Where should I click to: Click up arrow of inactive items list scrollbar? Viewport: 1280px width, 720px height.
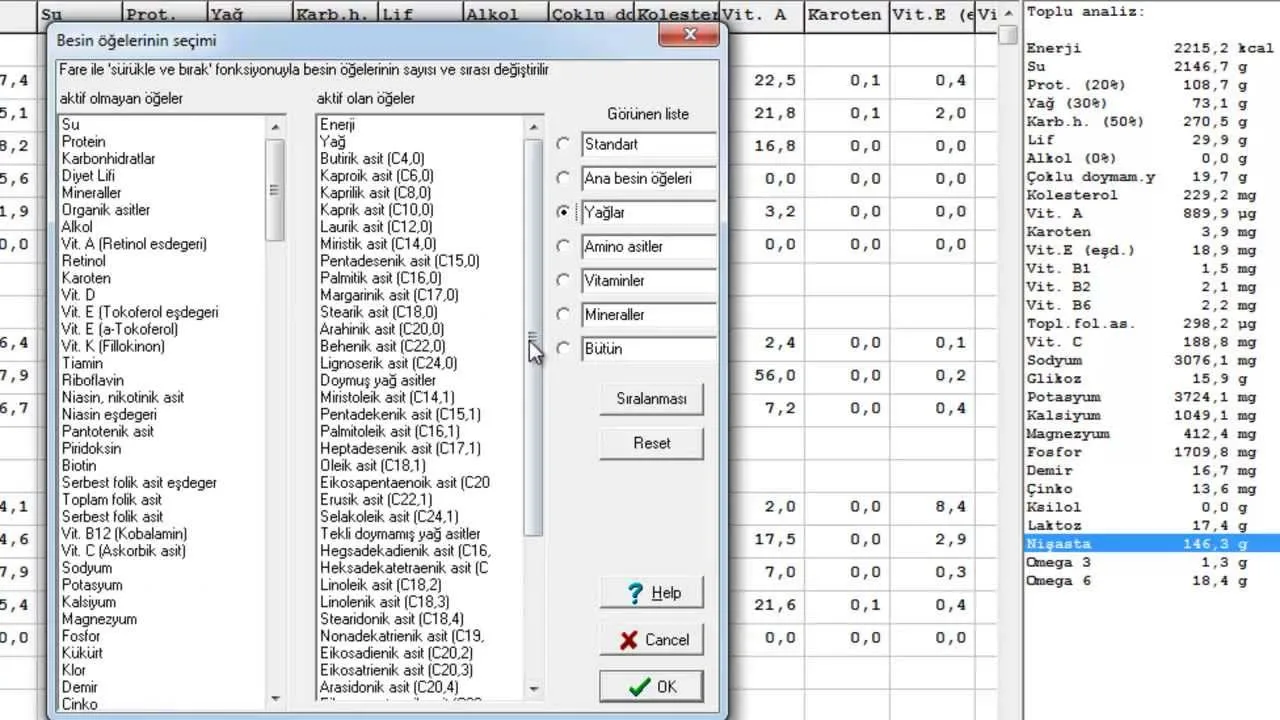click(x=275, y=127)
